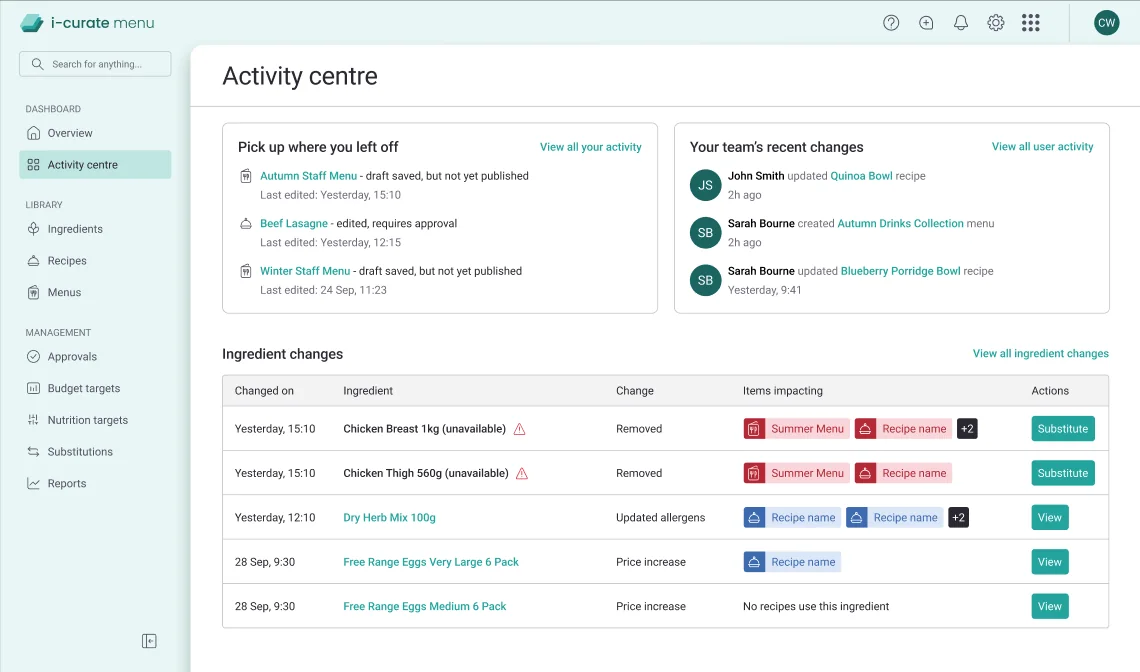Image resolution: width=1140 pixels, height=672 pixels.
Task: Click the magnifier icon in search box
Action: [37, 64]
